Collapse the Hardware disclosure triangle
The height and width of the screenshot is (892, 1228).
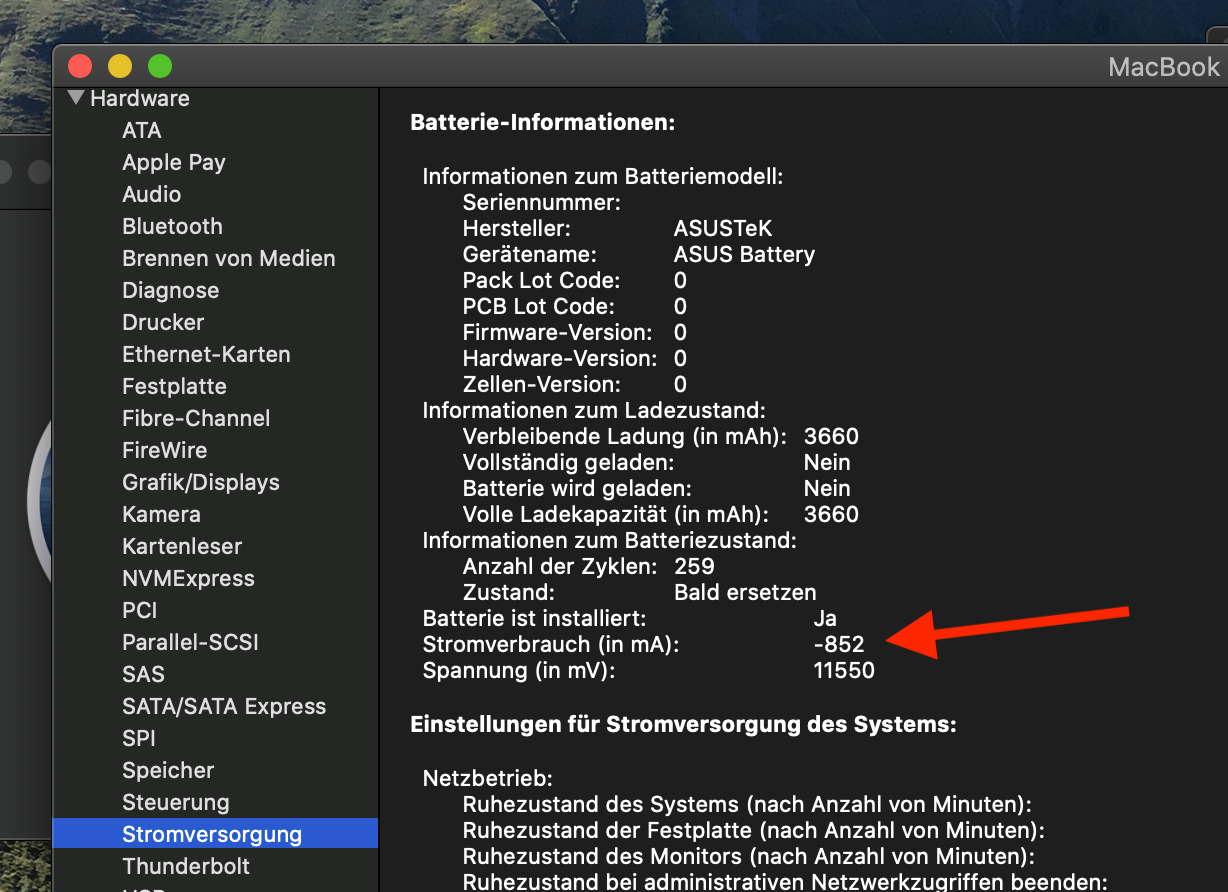coord(76,98)
